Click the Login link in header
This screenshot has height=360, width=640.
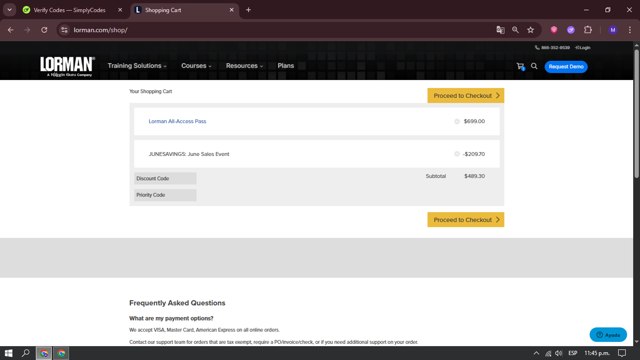(x=583, y=48)
